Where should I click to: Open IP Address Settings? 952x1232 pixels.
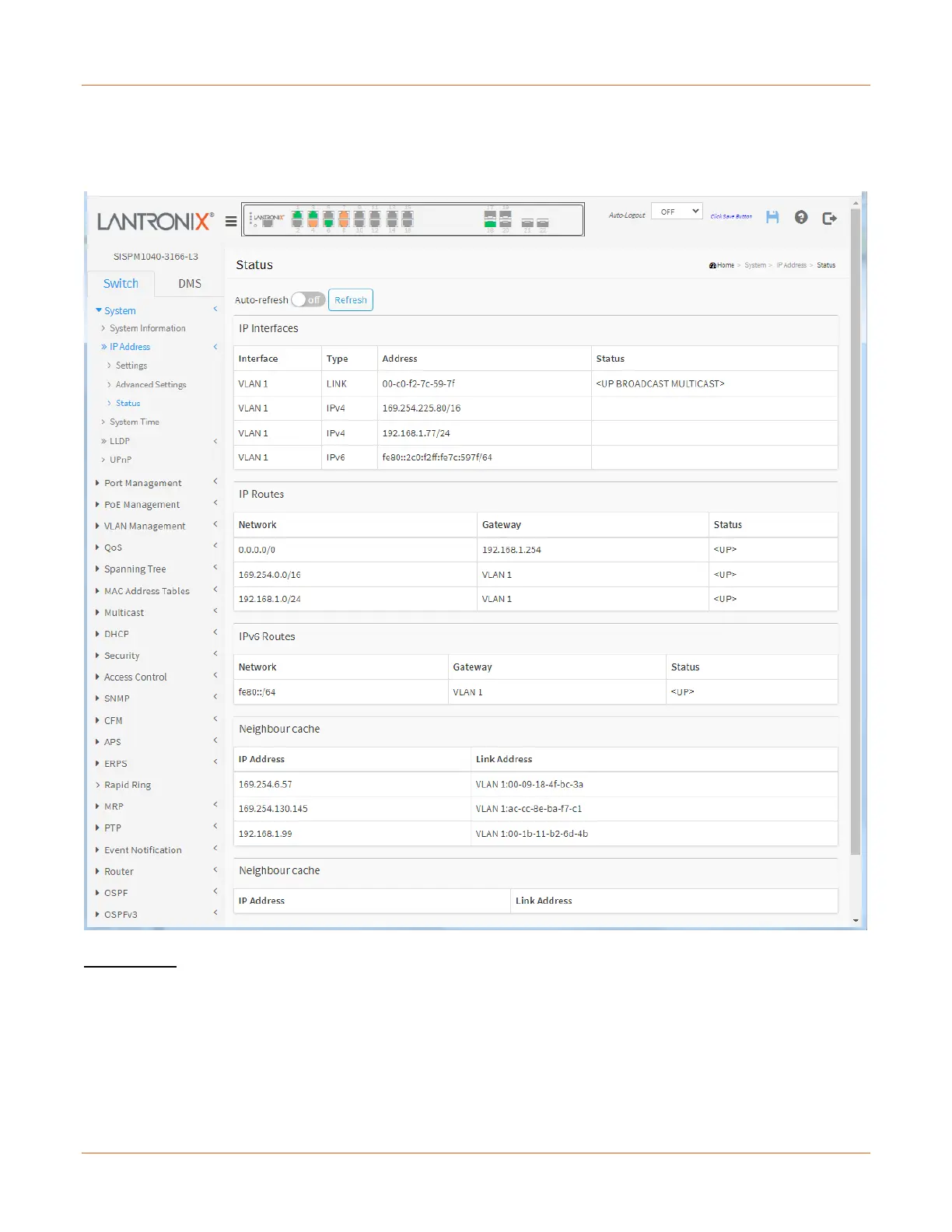click(131, 366)
